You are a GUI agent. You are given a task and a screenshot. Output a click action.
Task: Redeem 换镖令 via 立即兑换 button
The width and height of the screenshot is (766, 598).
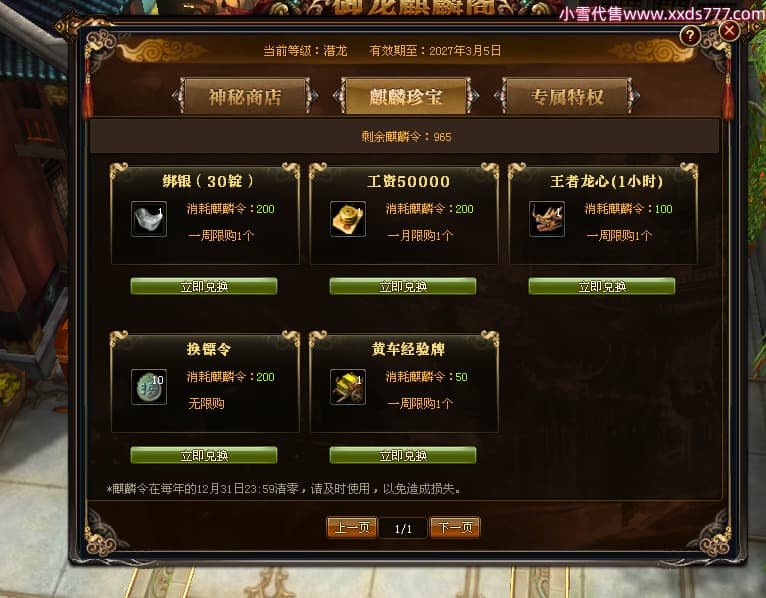[204, 455]
